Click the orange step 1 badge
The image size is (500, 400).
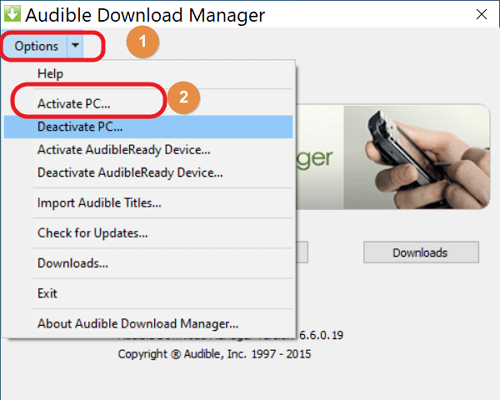point(143,42)
